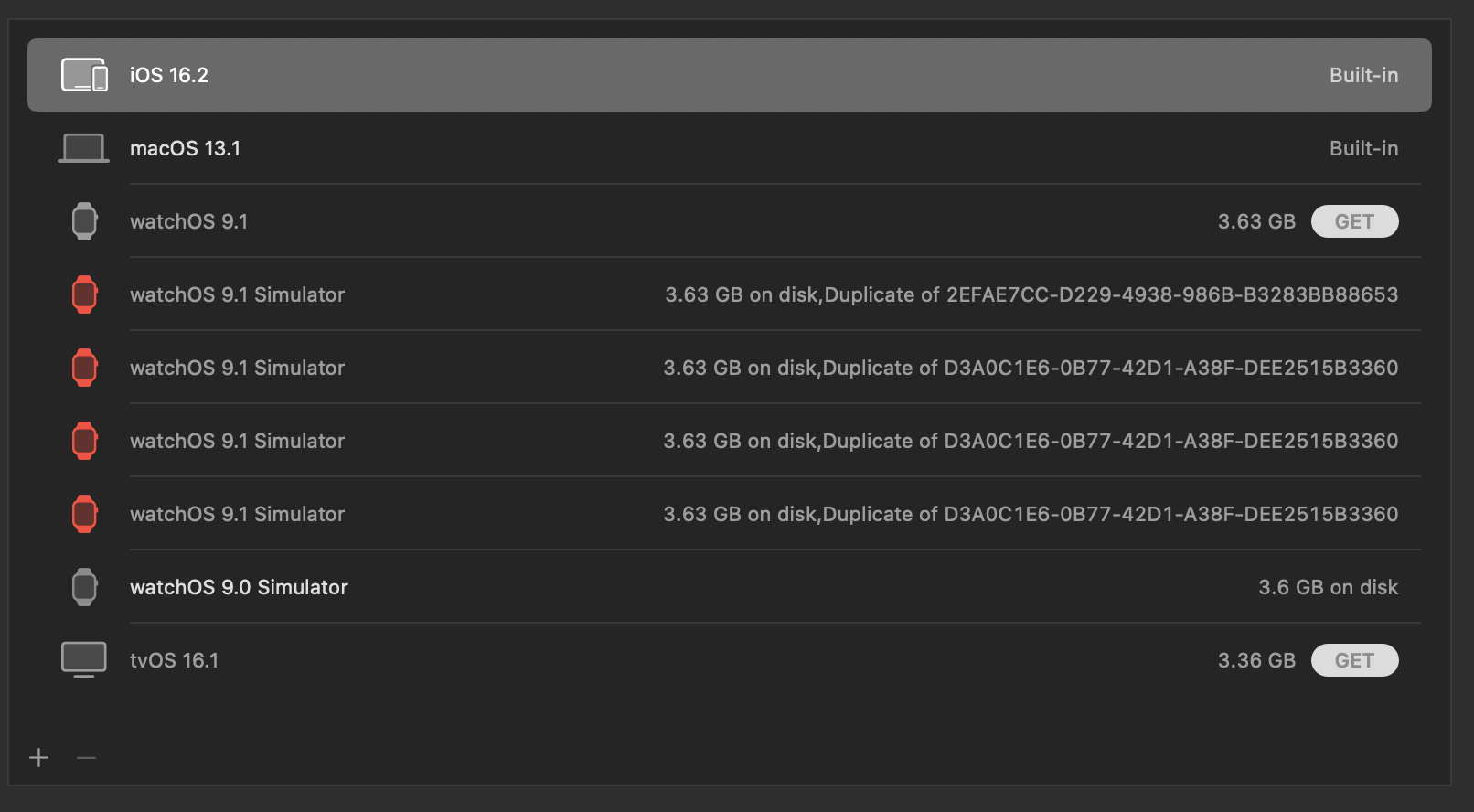This screenshot has width=1474, height=812.
Task: Click the duplicate ID text starting 2EFAE7CC
Action: pos(1171,294)
